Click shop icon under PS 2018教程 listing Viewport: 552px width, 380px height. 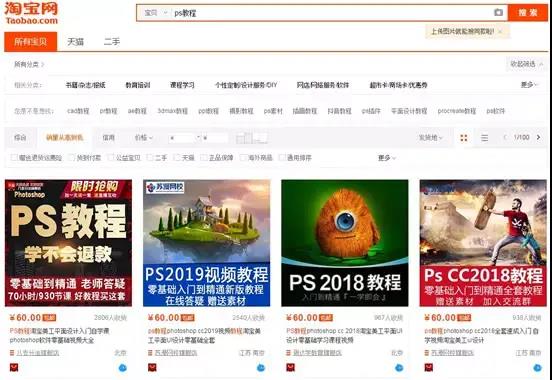pyautogui.click(x=289, y=353)
